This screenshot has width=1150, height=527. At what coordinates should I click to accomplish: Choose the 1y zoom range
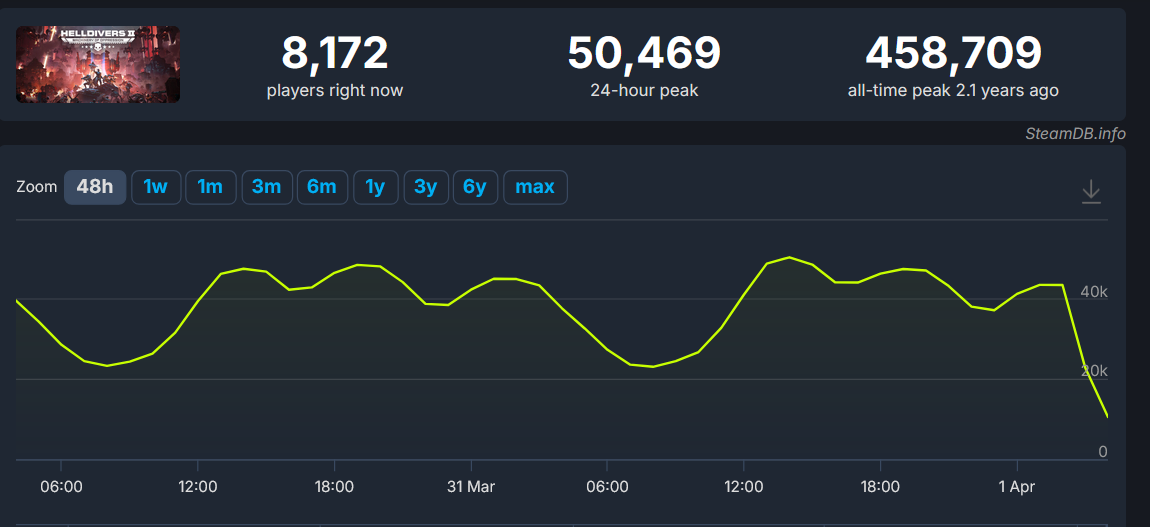pos(376,187)
